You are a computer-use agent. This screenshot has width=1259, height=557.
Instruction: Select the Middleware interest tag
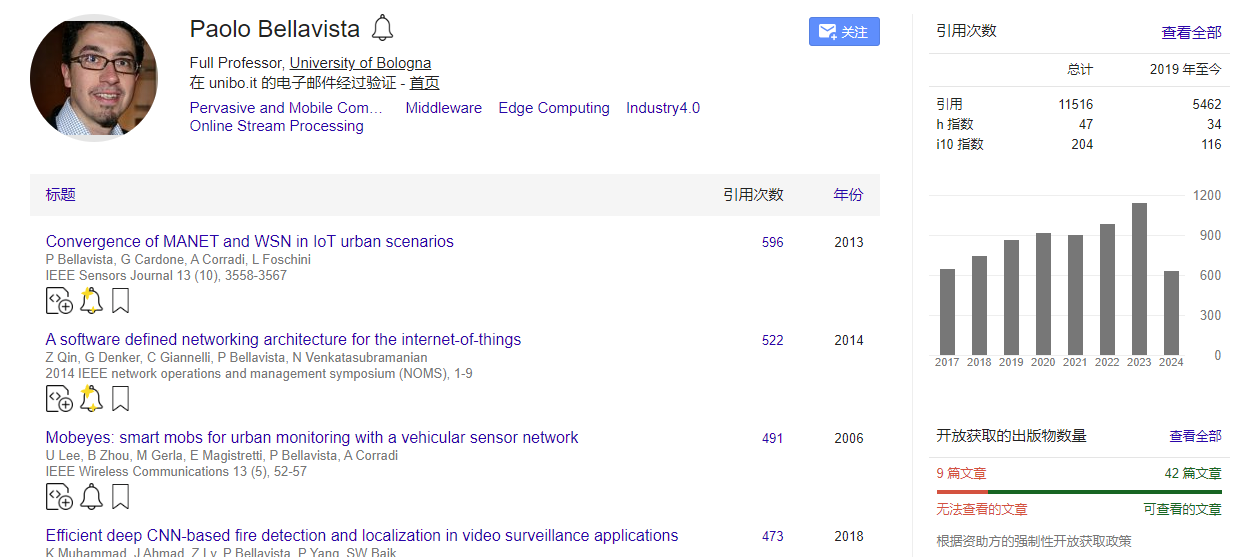(x=443, y=108)
